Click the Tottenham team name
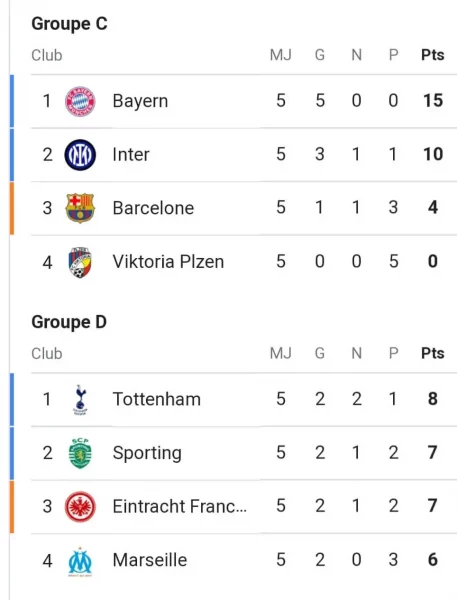The height and width of the screenshot is (600, 457). coord(157,399)
